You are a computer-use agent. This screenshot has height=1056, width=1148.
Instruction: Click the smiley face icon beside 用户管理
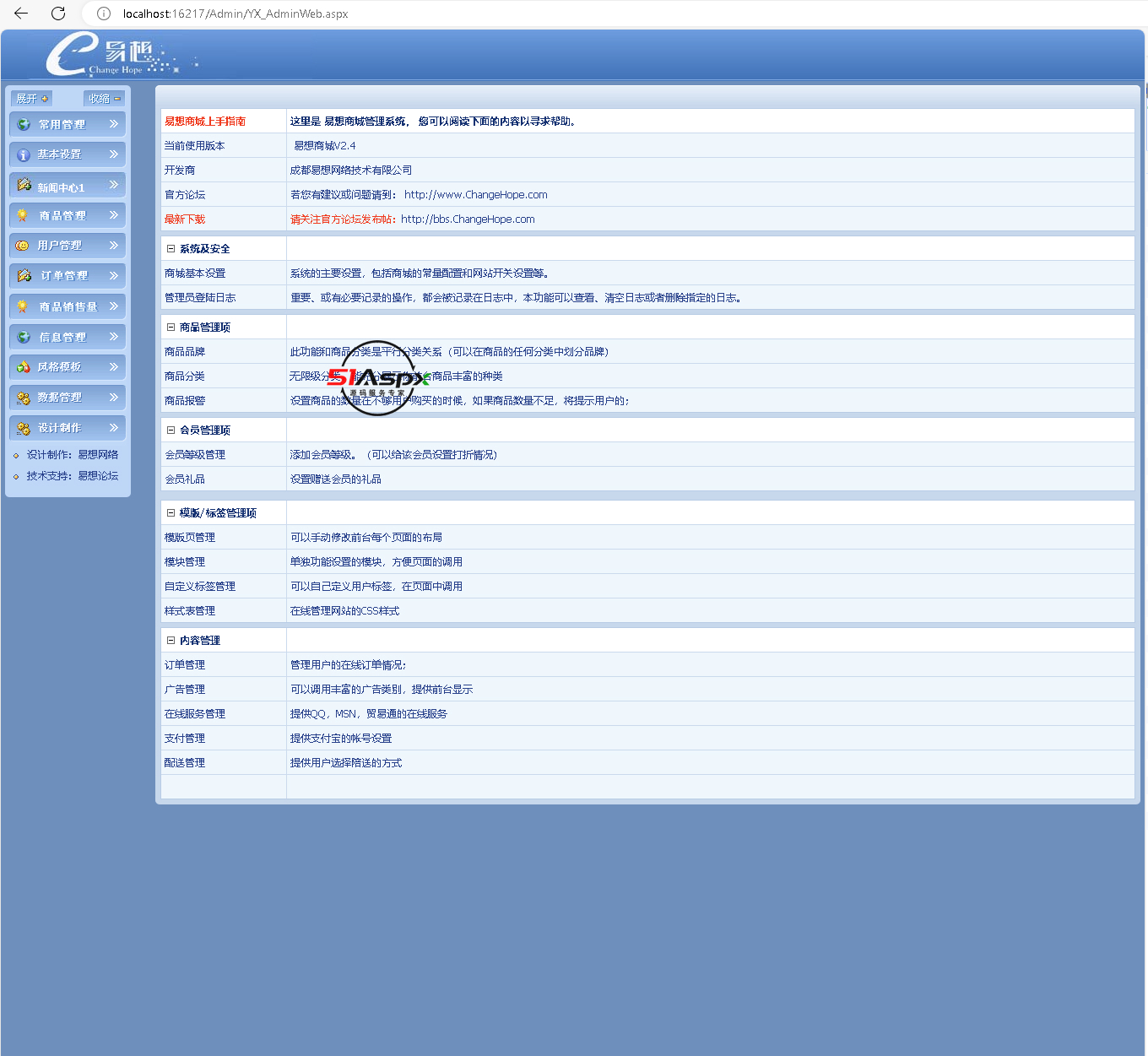[x=23, y=246]
